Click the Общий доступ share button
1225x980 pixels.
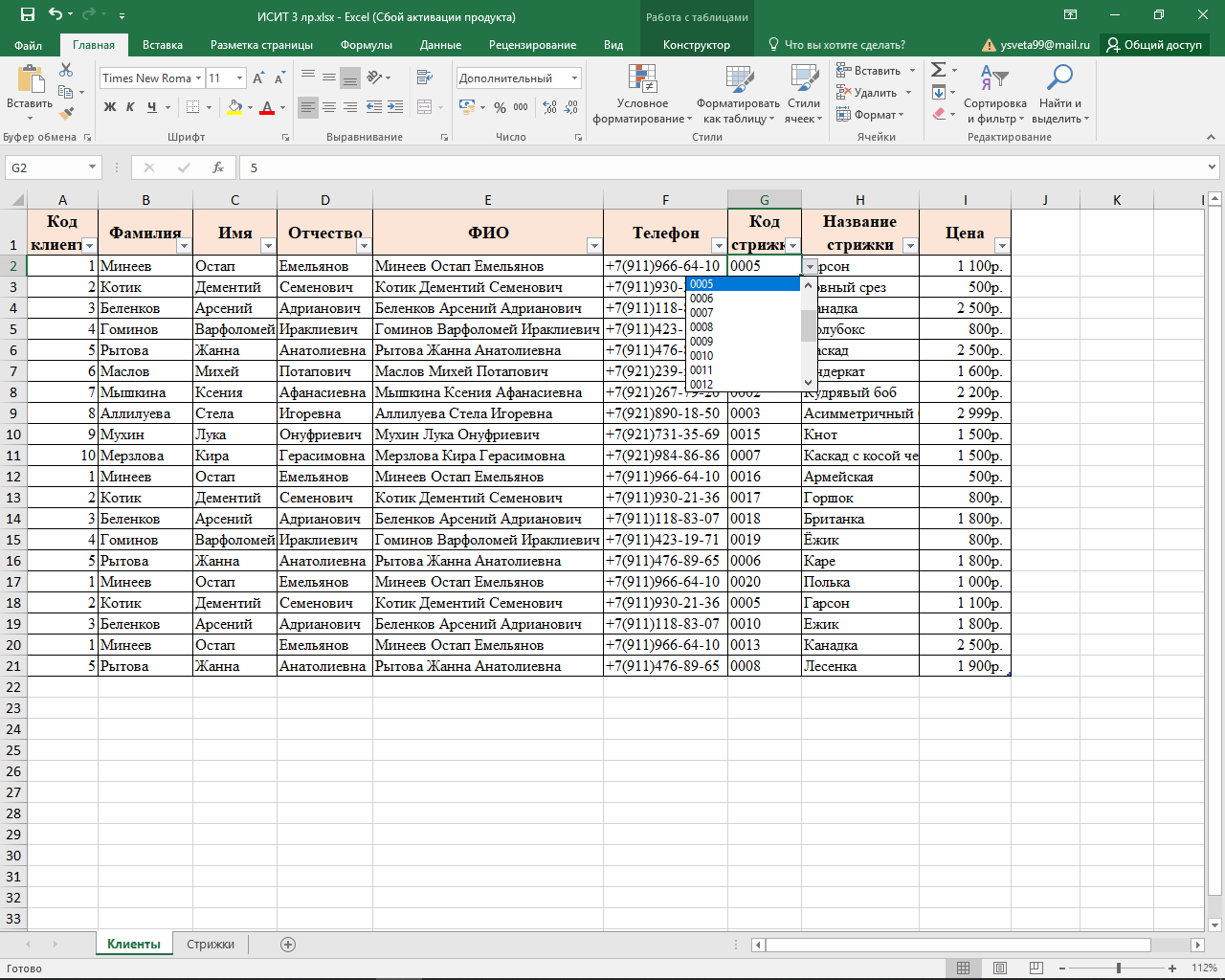1154,45
